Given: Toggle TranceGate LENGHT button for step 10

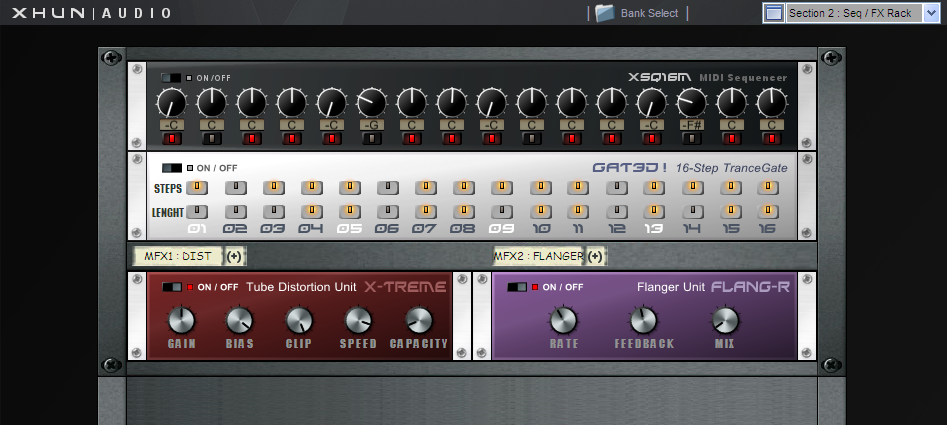Looking at the screenshot, I should point(541,211).
